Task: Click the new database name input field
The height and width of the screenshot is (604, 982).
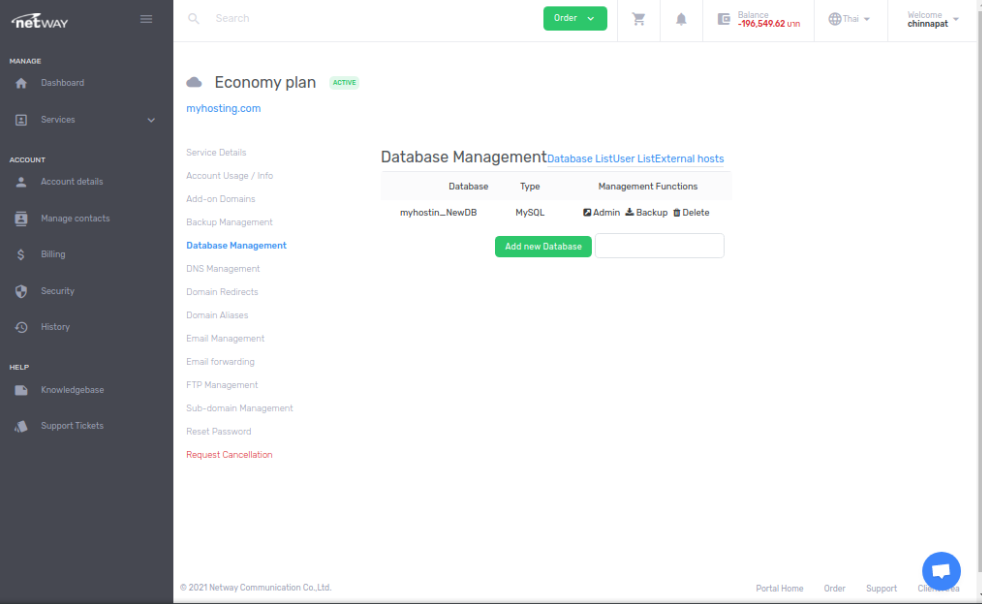Action: coord(659,246)
